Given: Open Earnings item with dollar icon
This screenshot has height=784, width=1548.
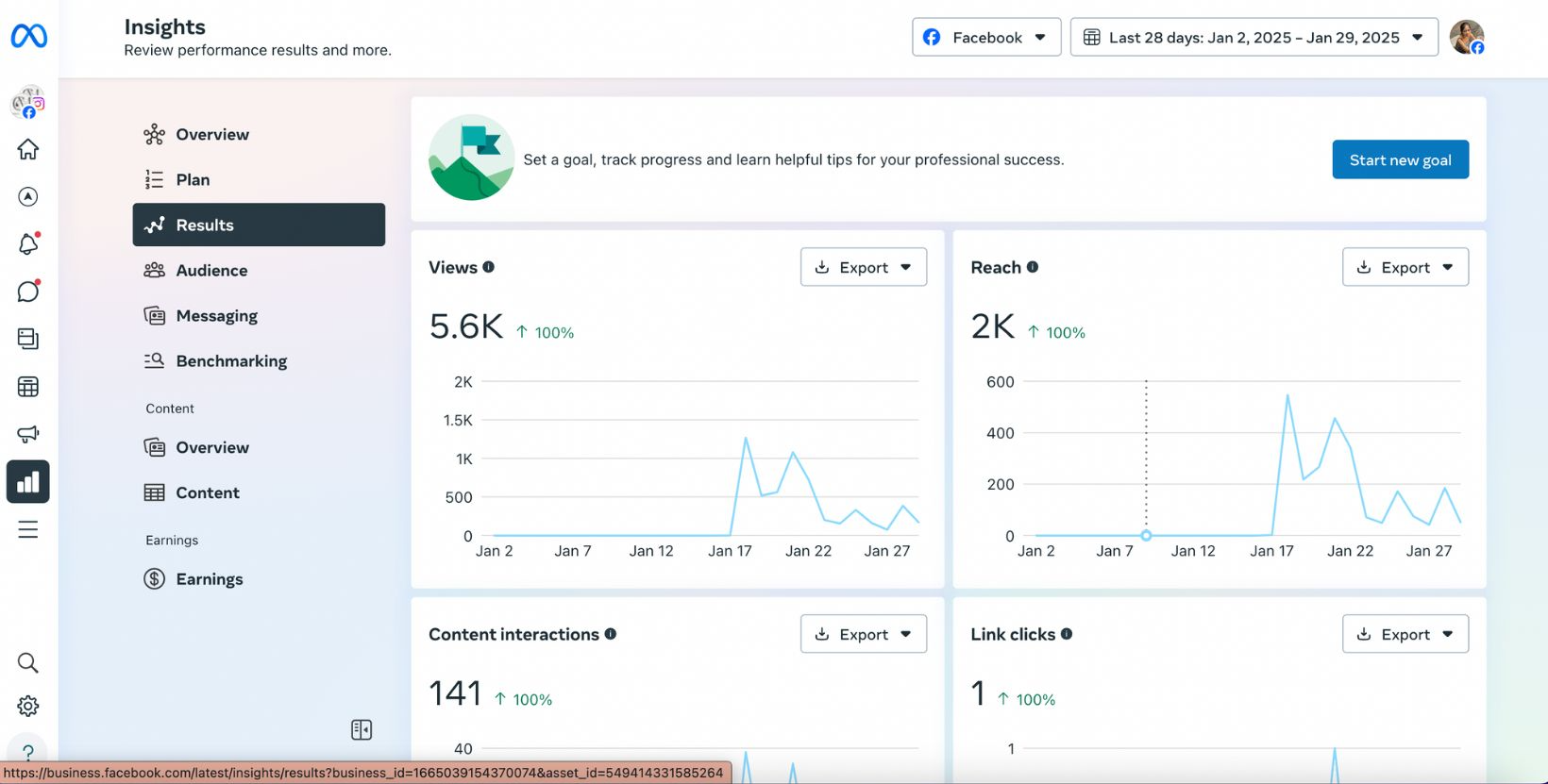Looking at the screenshot, I should click(259, 579).
